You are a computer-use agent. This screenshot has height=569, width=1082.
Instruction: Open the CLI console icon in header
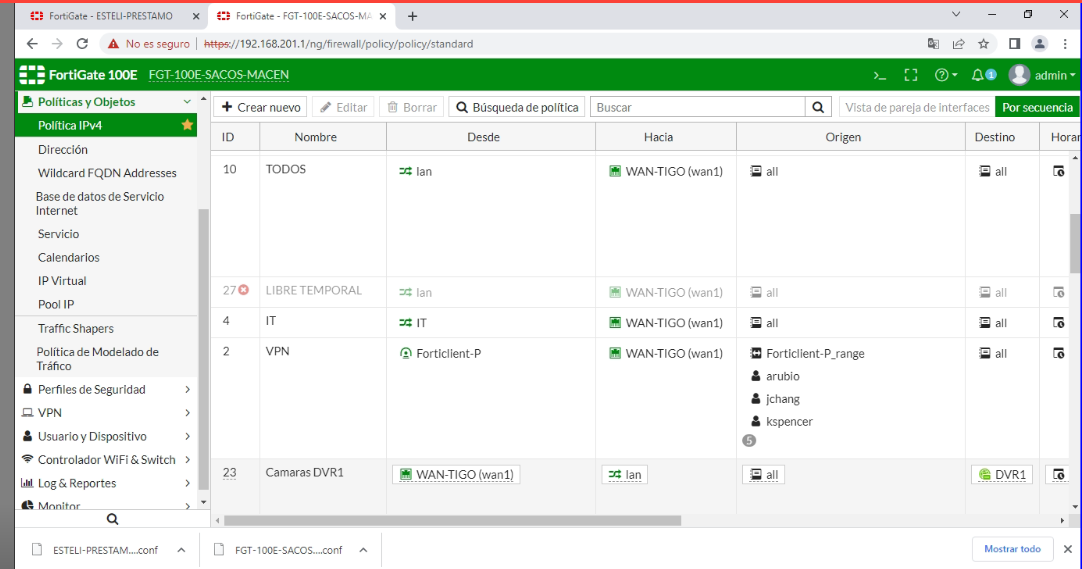coord(880,76)
